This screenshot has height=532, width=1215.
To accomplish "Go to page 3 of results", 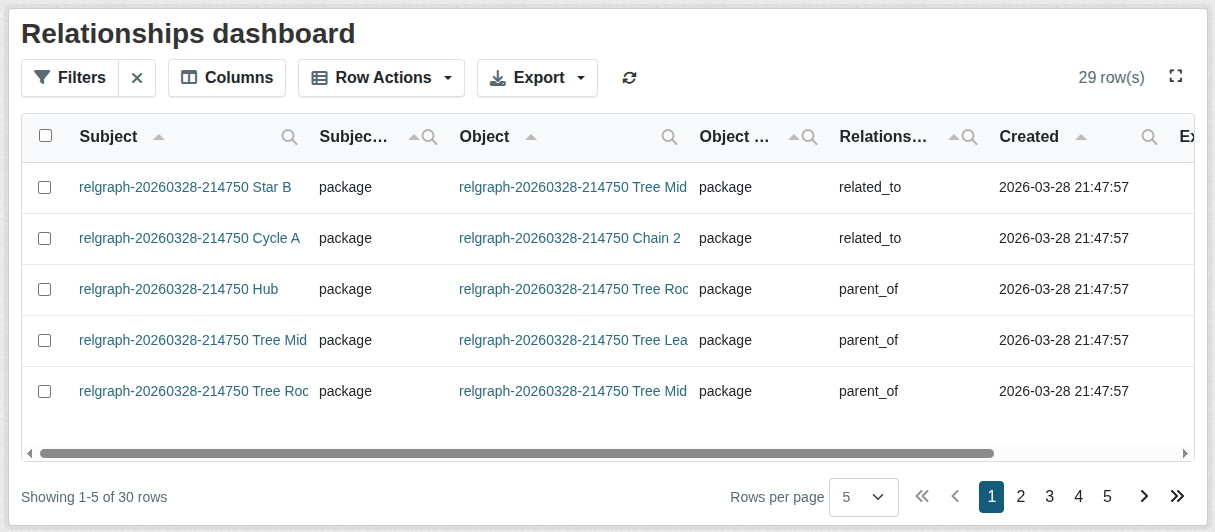I will (1049, 497).
